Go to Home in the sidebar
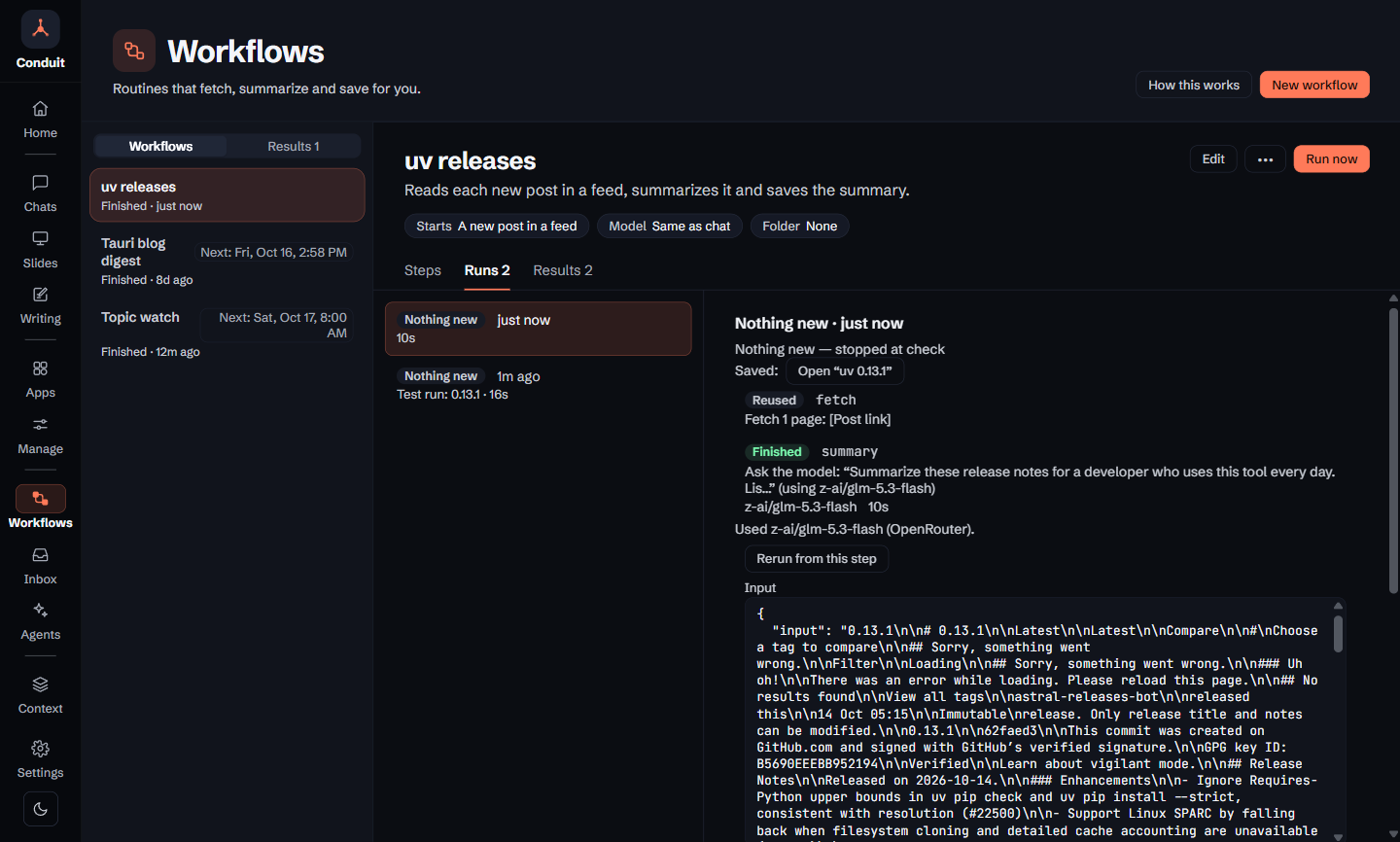 point(40,120)
